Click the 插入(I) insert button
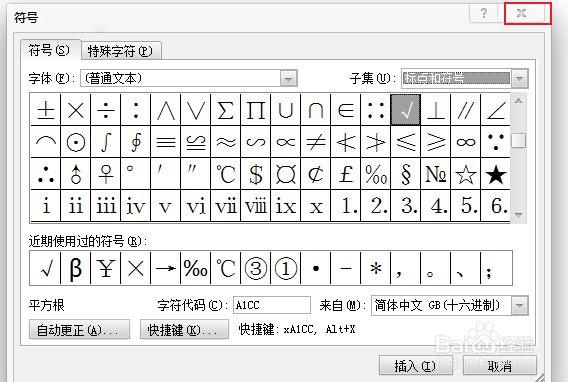This screenshot has height=382, width=568. click(x=415, y=366)
